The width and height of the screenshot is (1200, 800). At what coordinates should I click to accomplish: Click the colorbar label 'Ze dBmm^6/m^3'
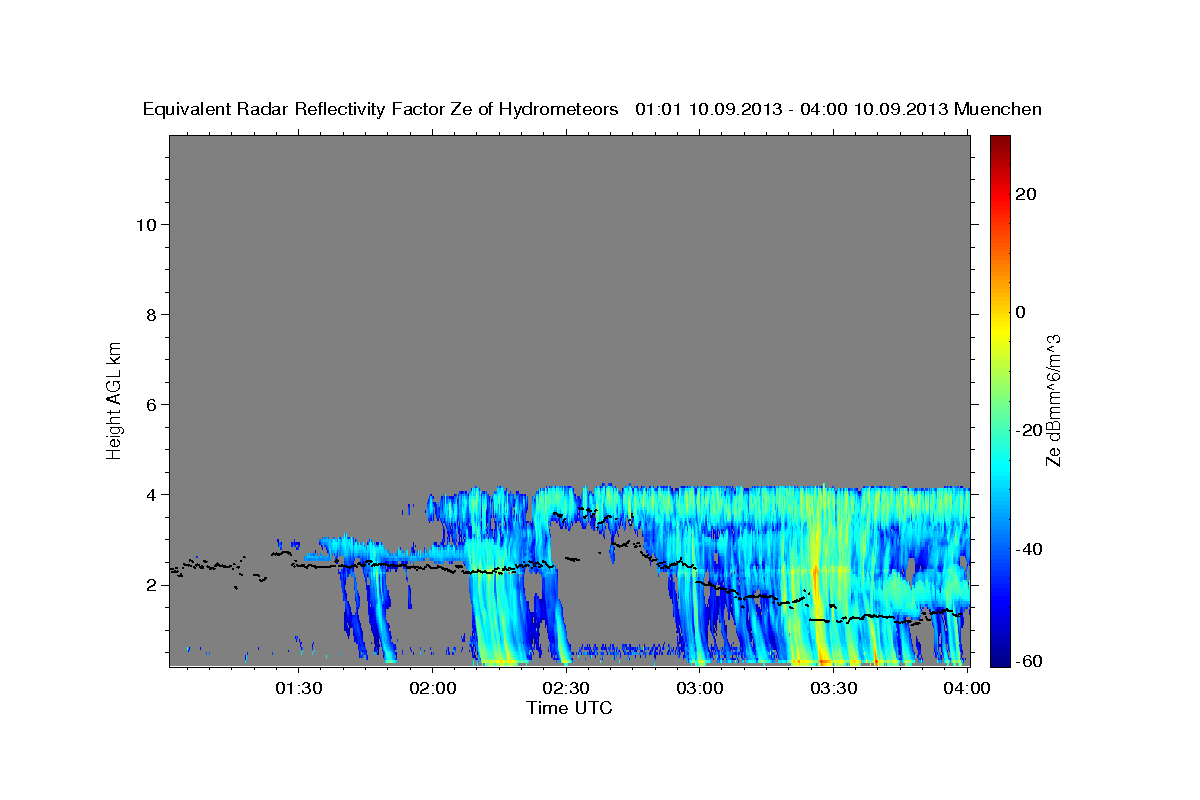point(1052,400)
